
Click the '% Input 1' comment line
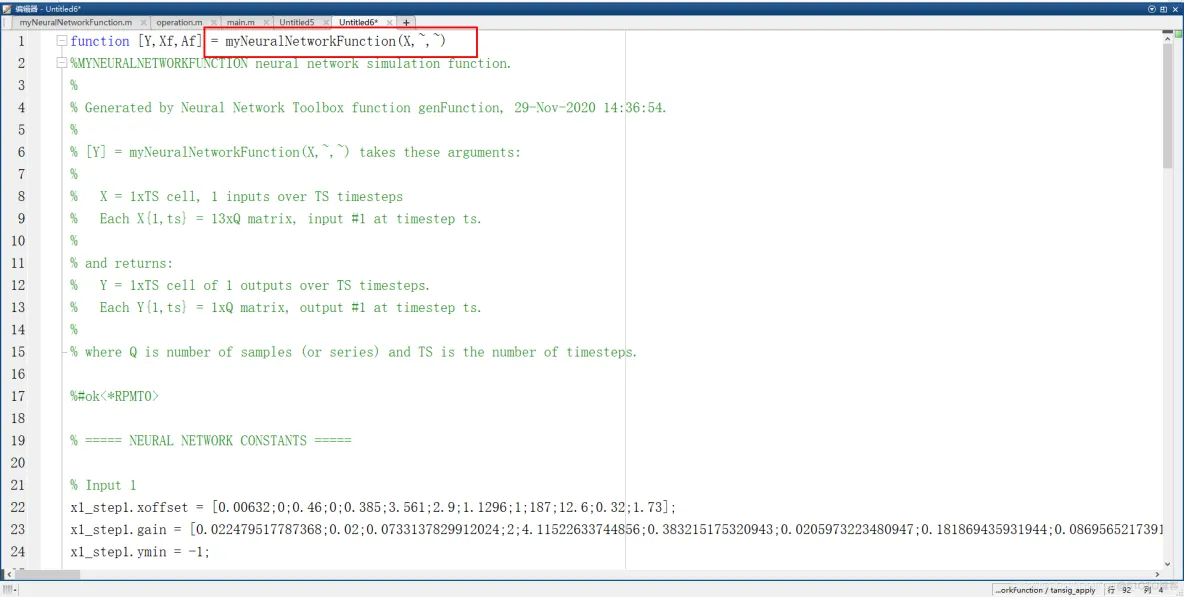click(x=103, y=485)
